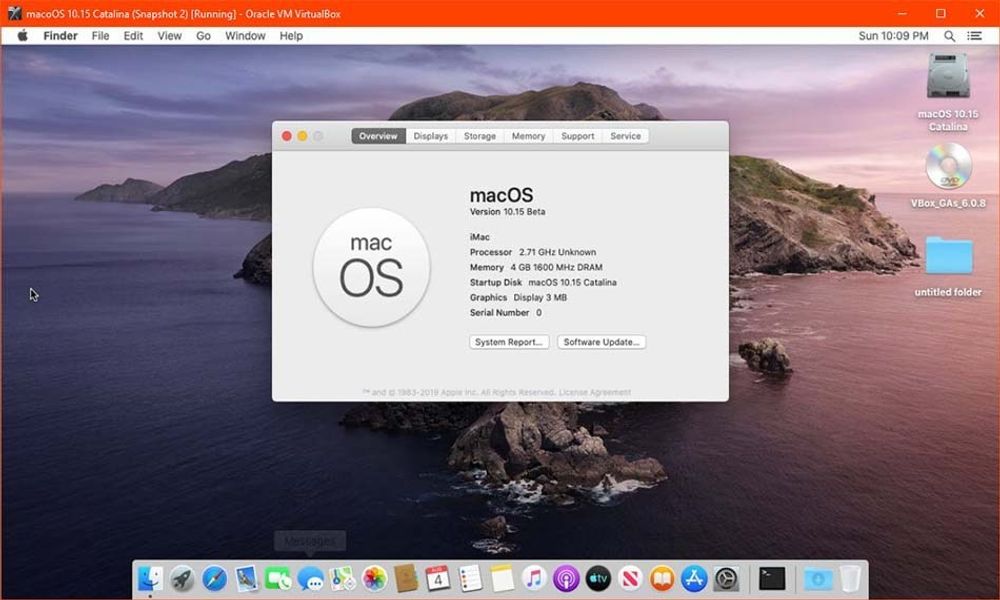Viewport: 1000px width, 600px height.
Task: Open Finder from the dock
Action: click(151, 579)
